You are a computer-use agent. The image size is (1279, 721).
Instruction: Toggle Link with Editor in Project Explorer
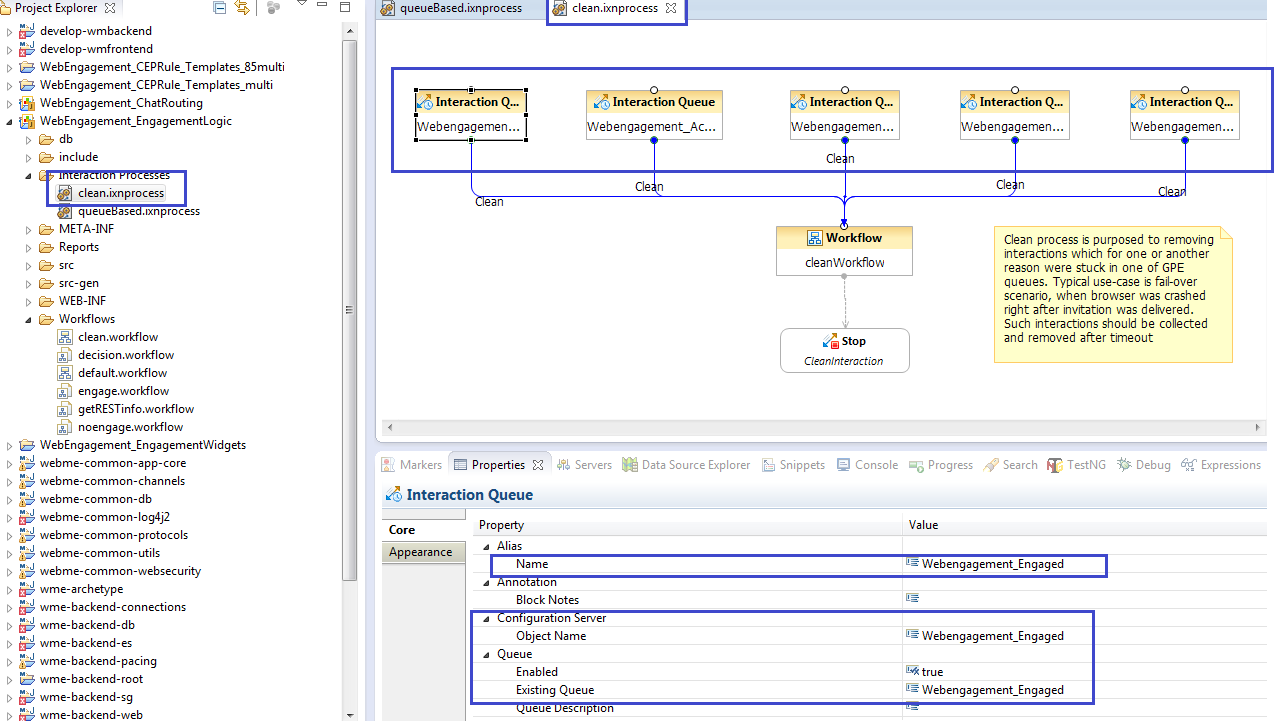[242, 8]
